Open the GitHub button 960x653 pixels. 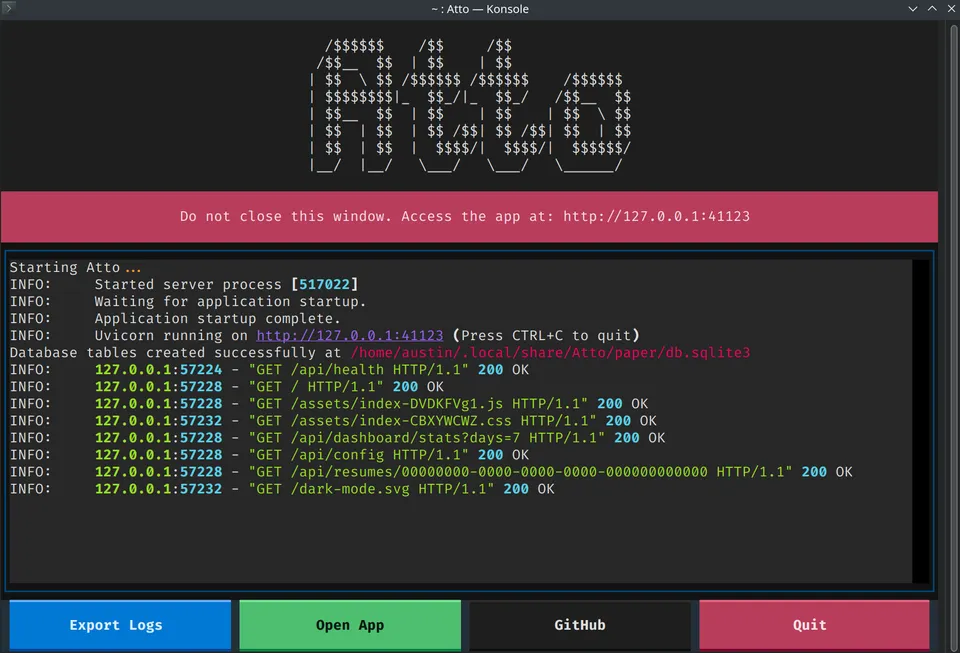580,625
